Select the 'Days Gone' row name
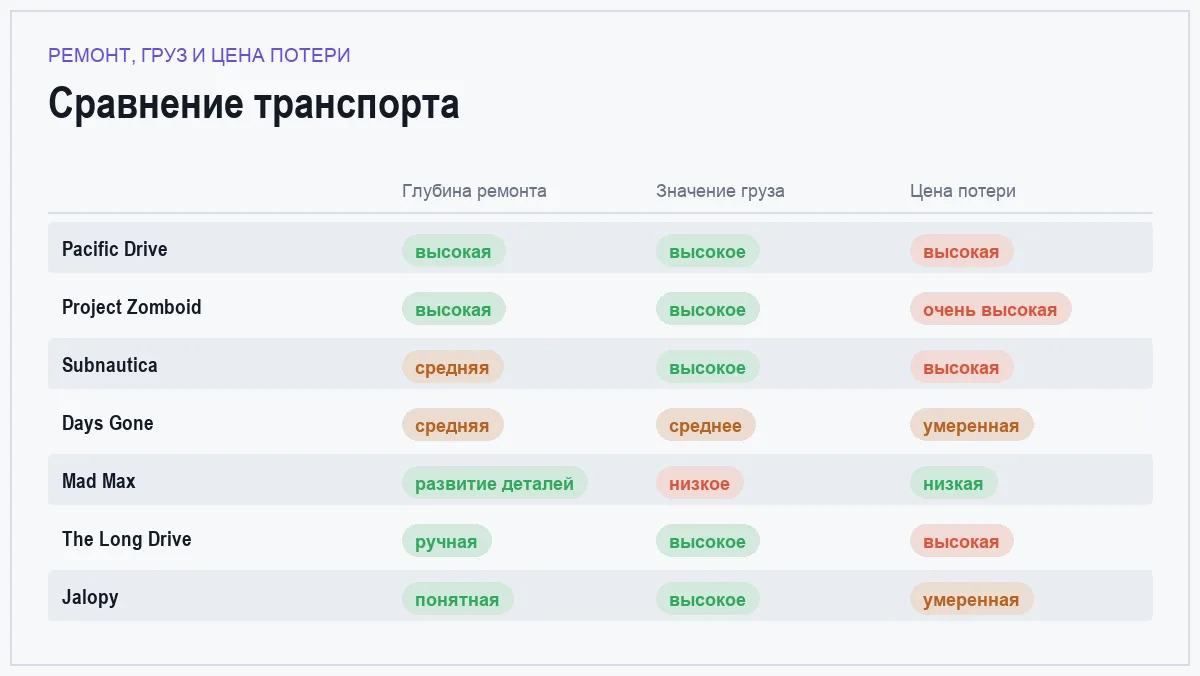 108,423
